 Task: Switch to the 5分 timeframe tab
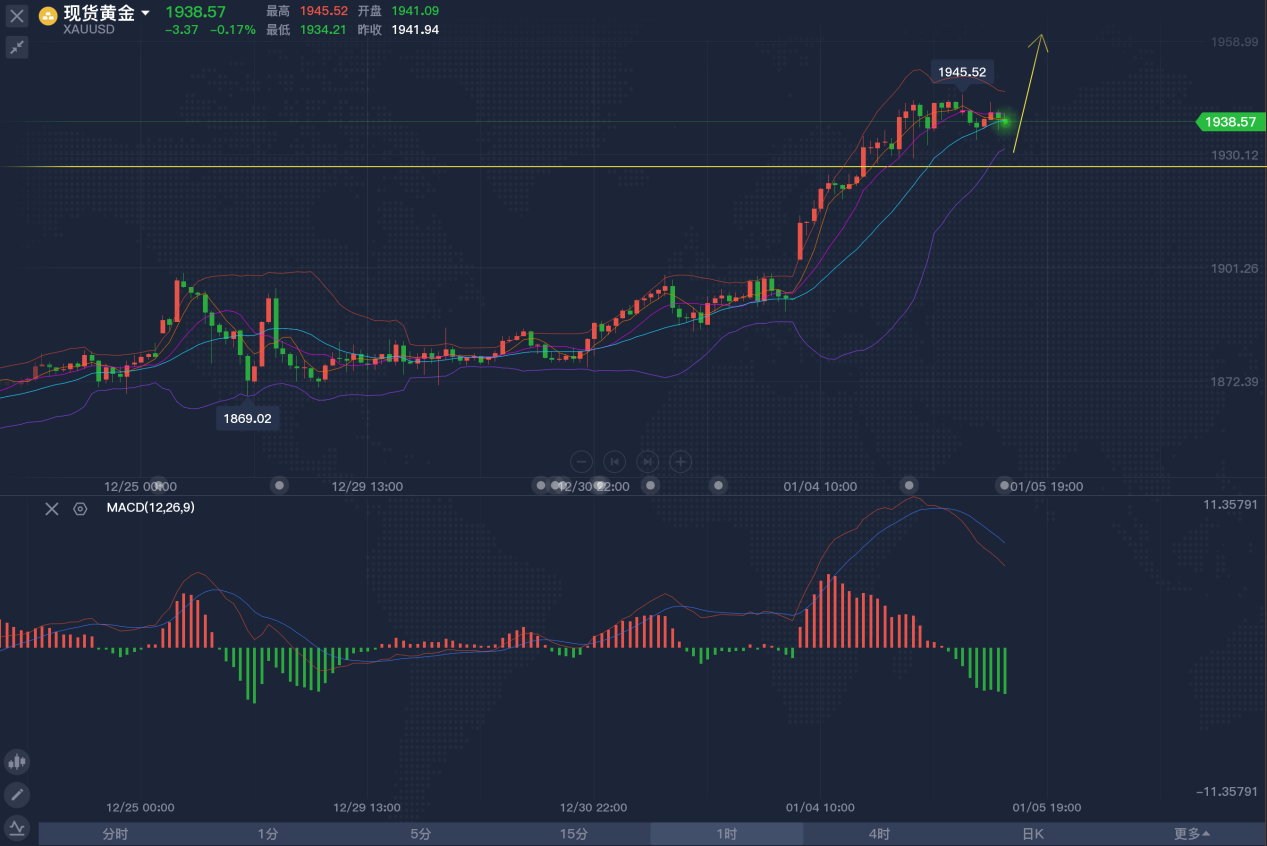pos(420,834)
